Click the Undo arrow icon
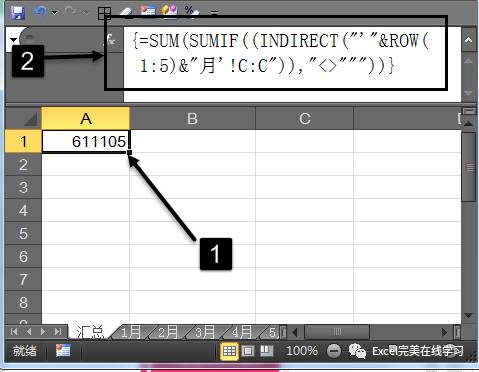The height and width of the screenshot is (372, 479). (x=41, y=12)
